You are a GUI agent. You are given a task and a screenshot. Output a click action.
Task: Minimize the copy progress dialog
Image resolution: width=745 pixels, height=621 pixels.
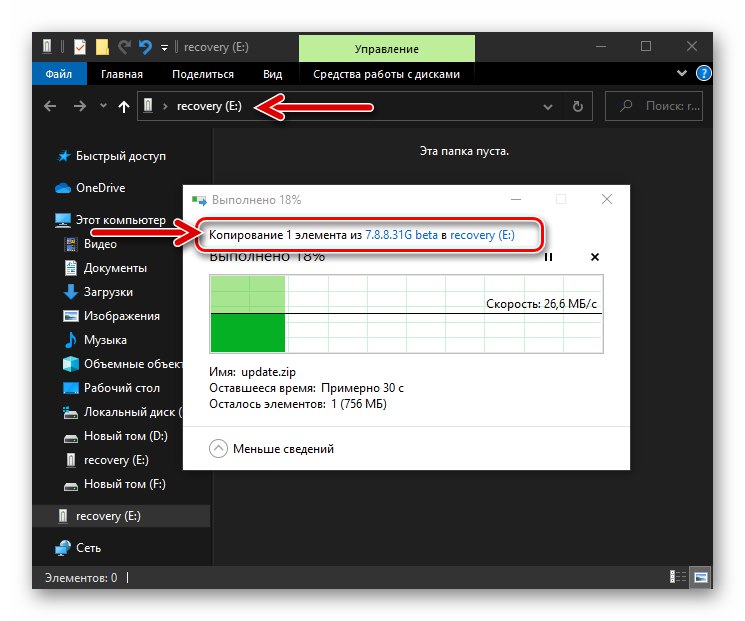click(516, 200)
